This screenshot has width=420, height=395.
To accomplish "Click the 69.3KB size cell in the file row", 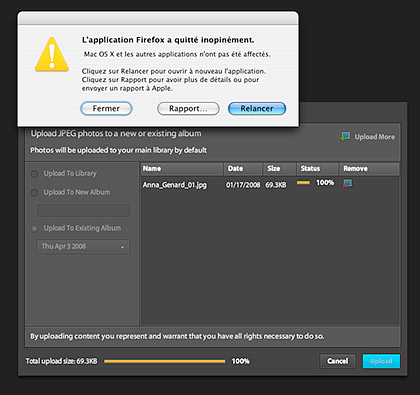I will click(276, 185).
